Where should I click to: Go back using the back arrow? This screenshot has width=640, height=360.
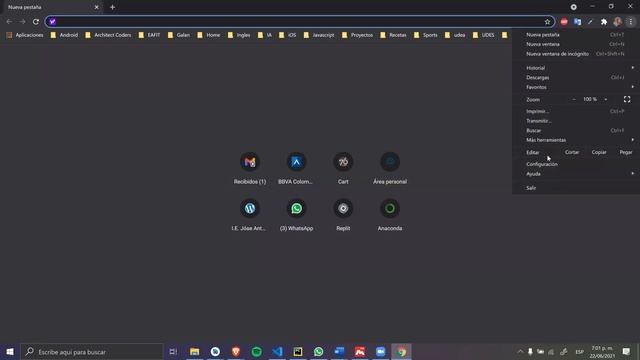(x=9, y=22)
